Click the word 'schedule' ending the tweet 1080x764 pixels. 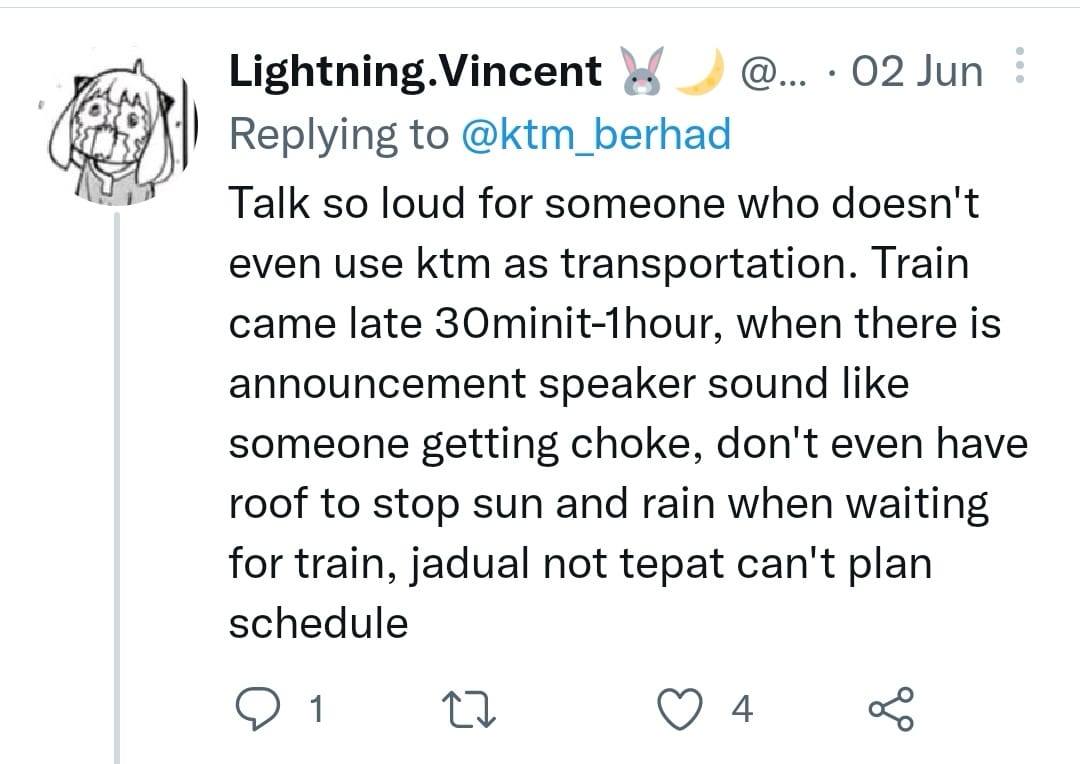click(319, 623)
